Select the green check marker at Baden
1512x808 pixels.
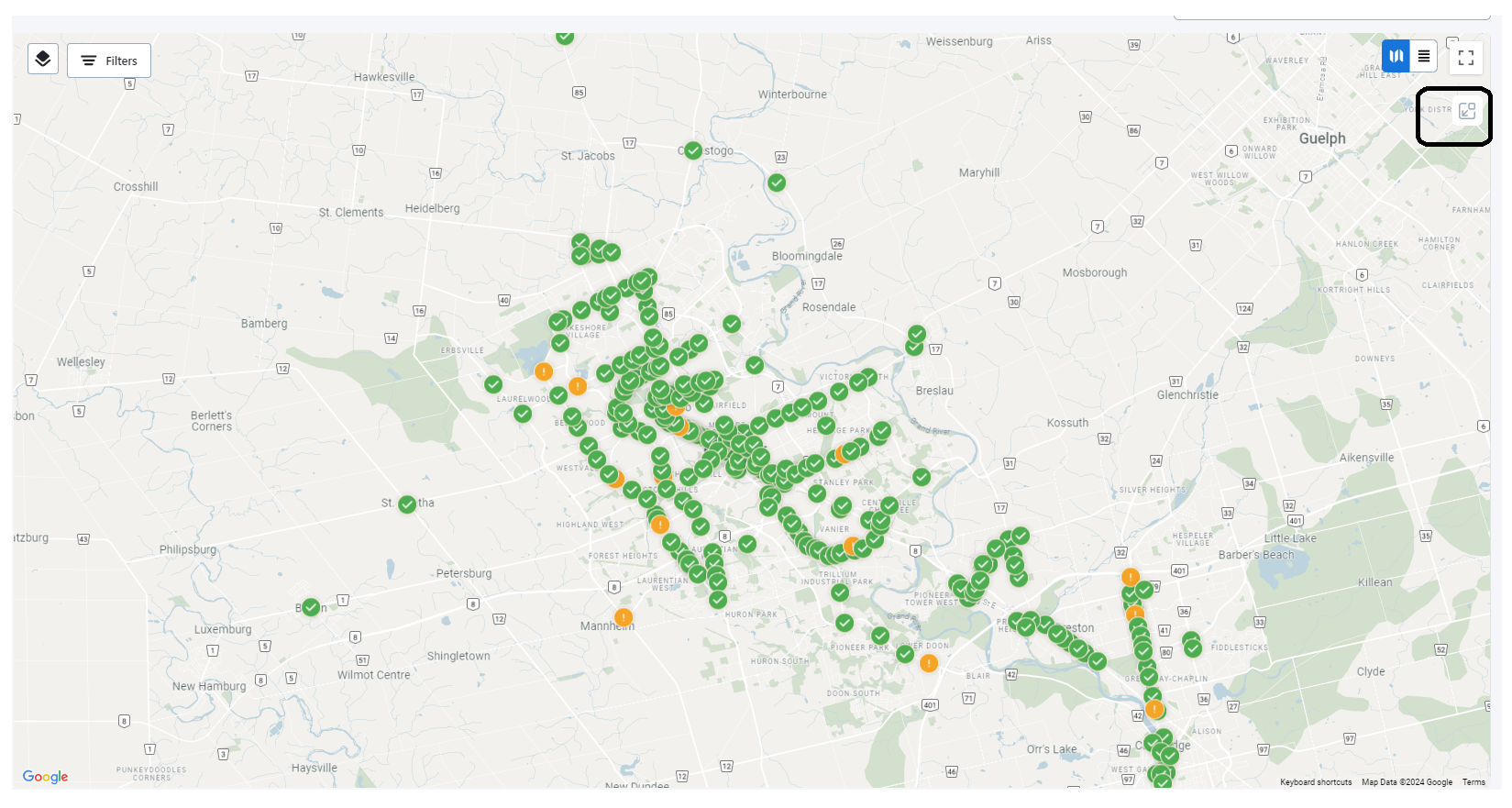pyautogui.click(x=311, y=607)
